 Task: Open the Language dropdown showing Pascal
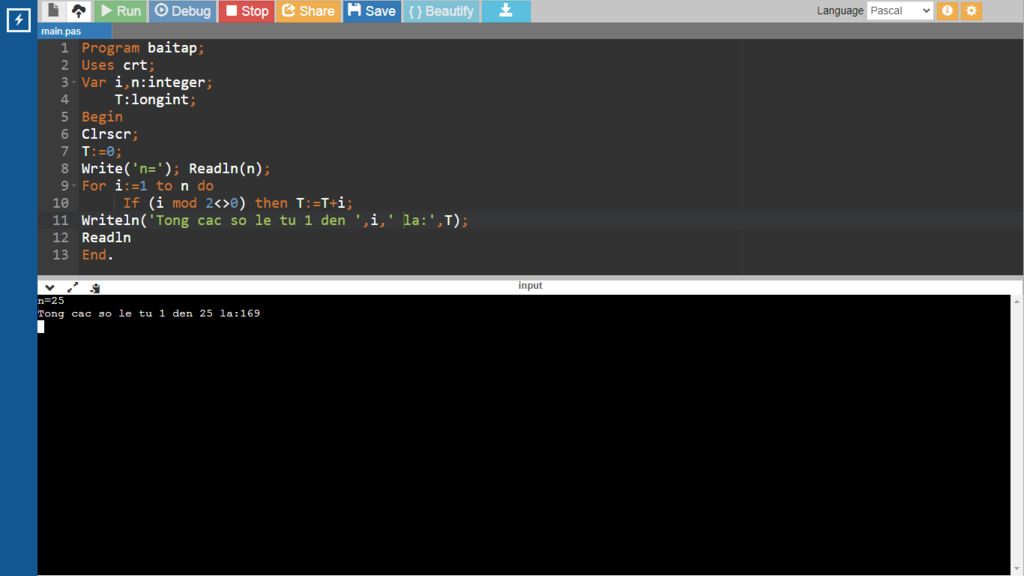899,10
